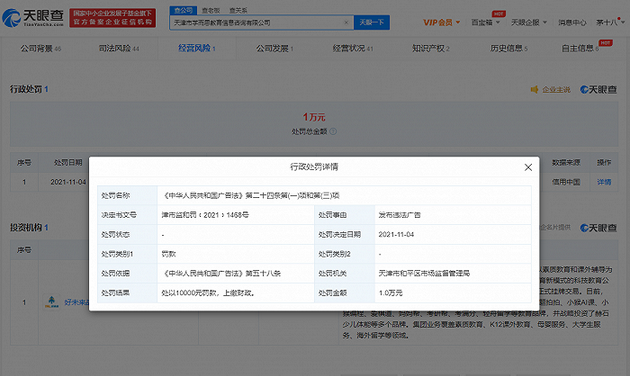Click the 天眼查 logo in header
Viewport: 630px width, 376px height.
pyautogui.click(x=33, y=18)
